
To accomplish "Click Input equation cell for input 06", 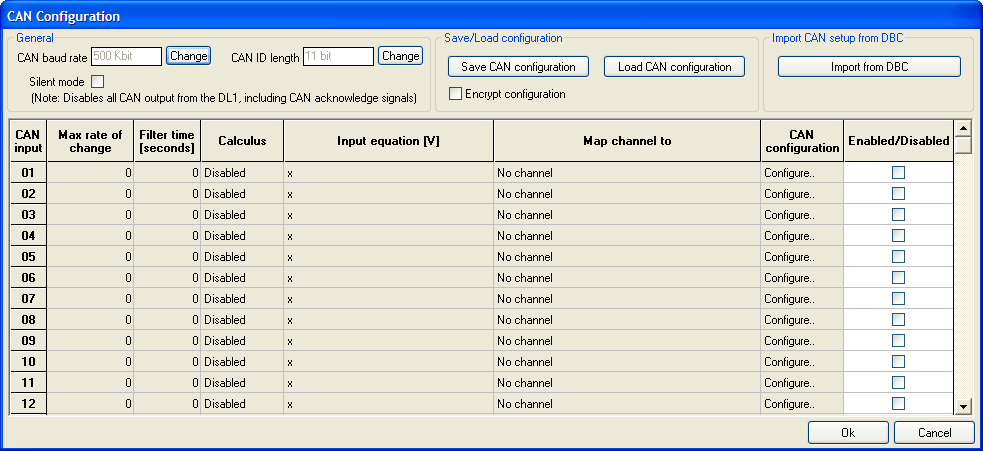I will [x=388, y=278].
